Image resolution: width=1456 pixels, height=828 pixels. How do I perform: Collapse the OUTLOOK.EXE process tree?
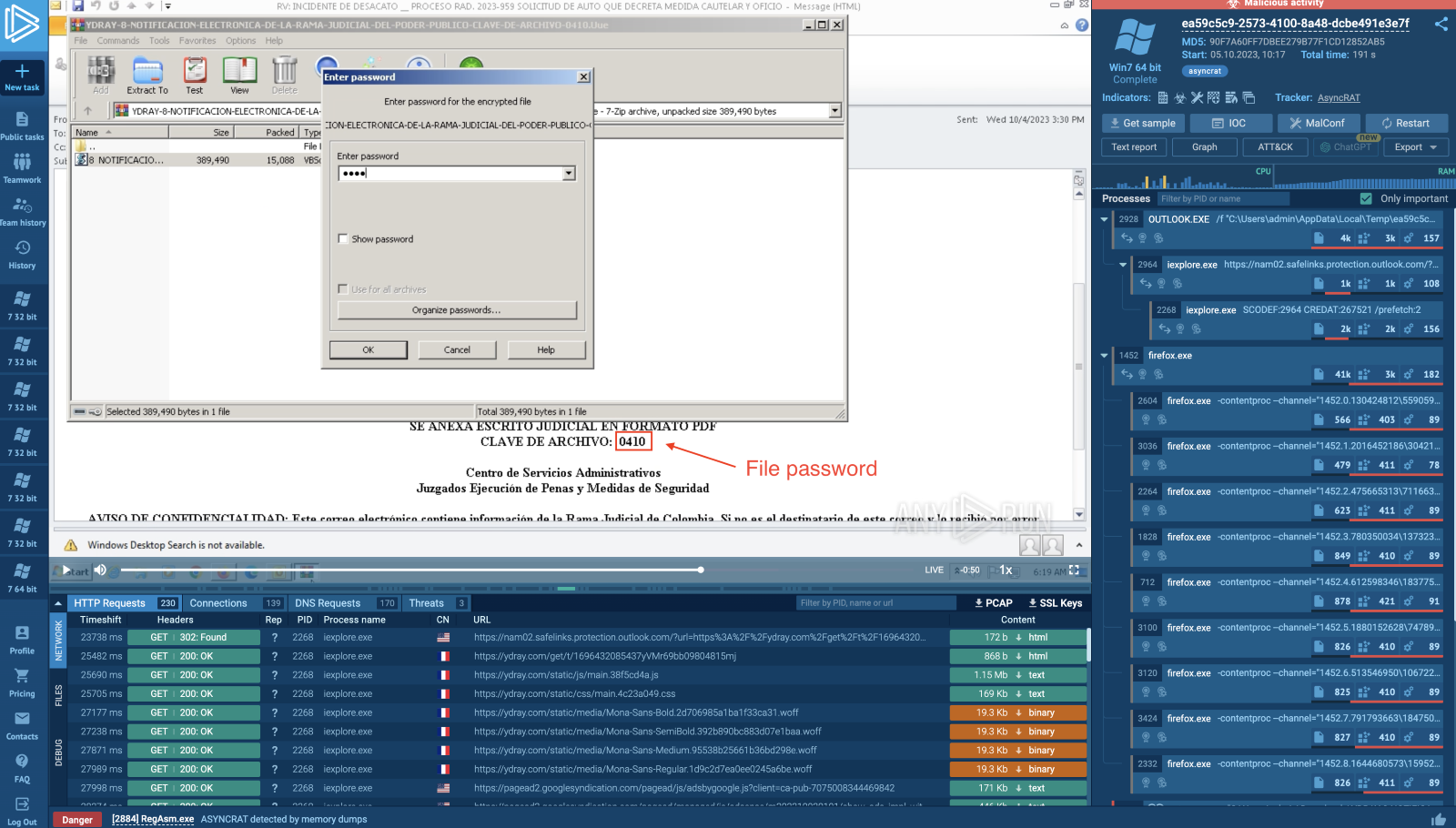[1104, 219]
